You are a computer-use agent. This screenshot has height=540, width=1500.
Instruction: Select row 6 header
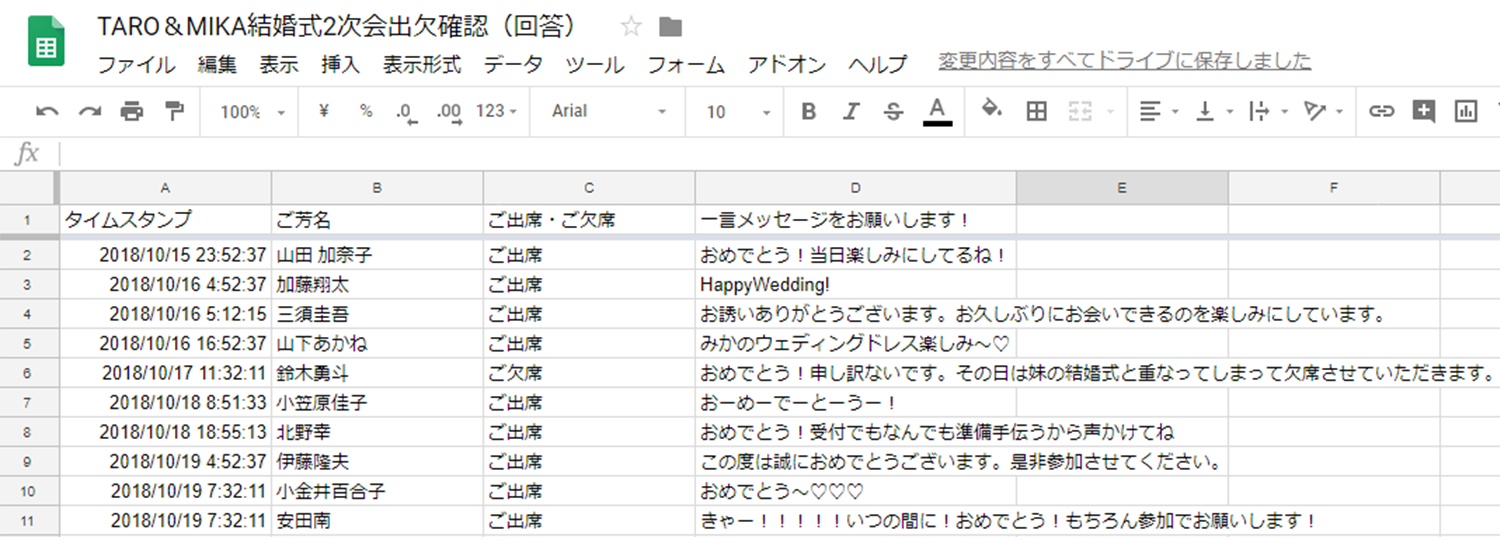[x=28, y=373]
